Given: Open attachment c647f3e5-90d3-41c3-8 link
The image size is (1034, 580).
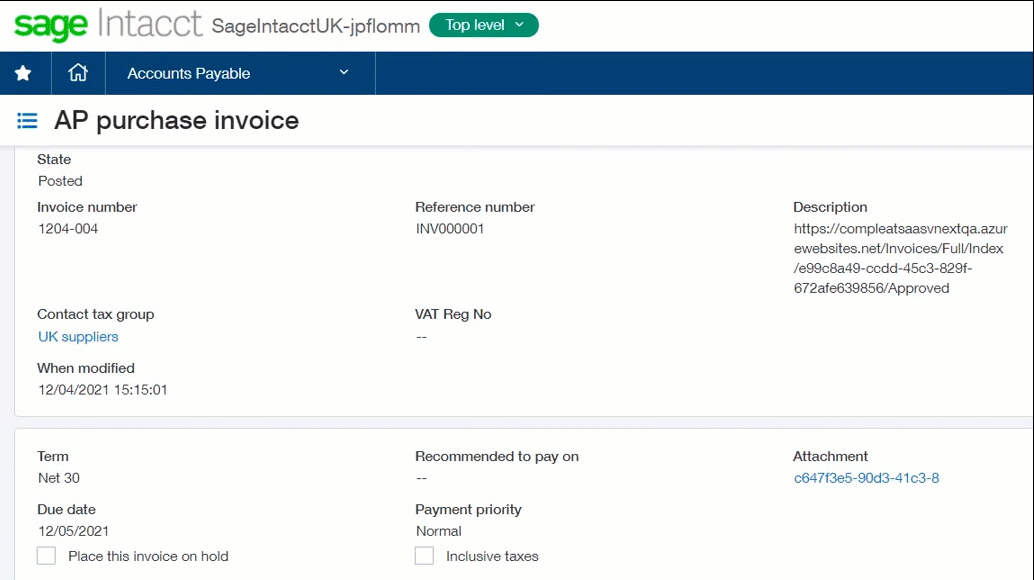Looking at the screenshot, I should click(x=867, y=478).
